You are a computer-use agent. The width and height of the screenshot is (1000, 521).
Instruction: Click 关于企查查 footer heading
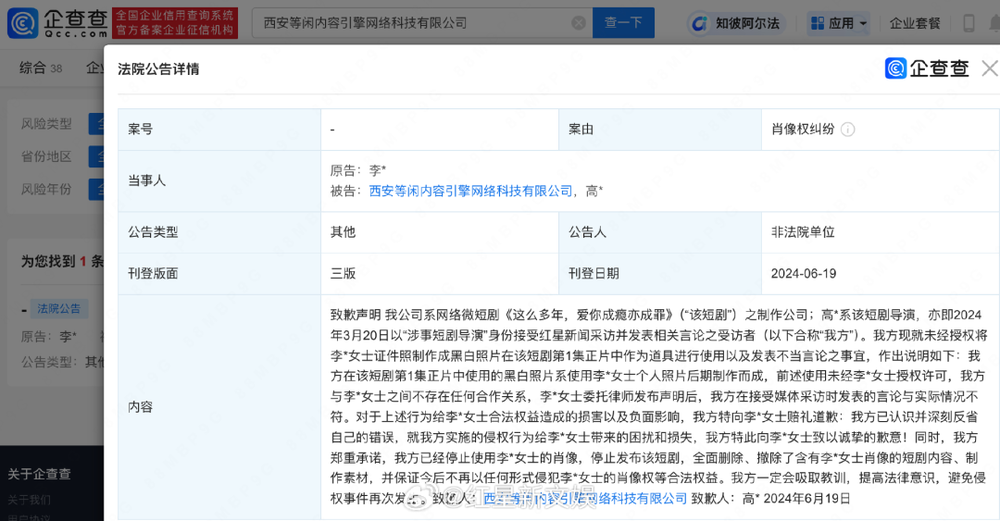tap(40, 474)
